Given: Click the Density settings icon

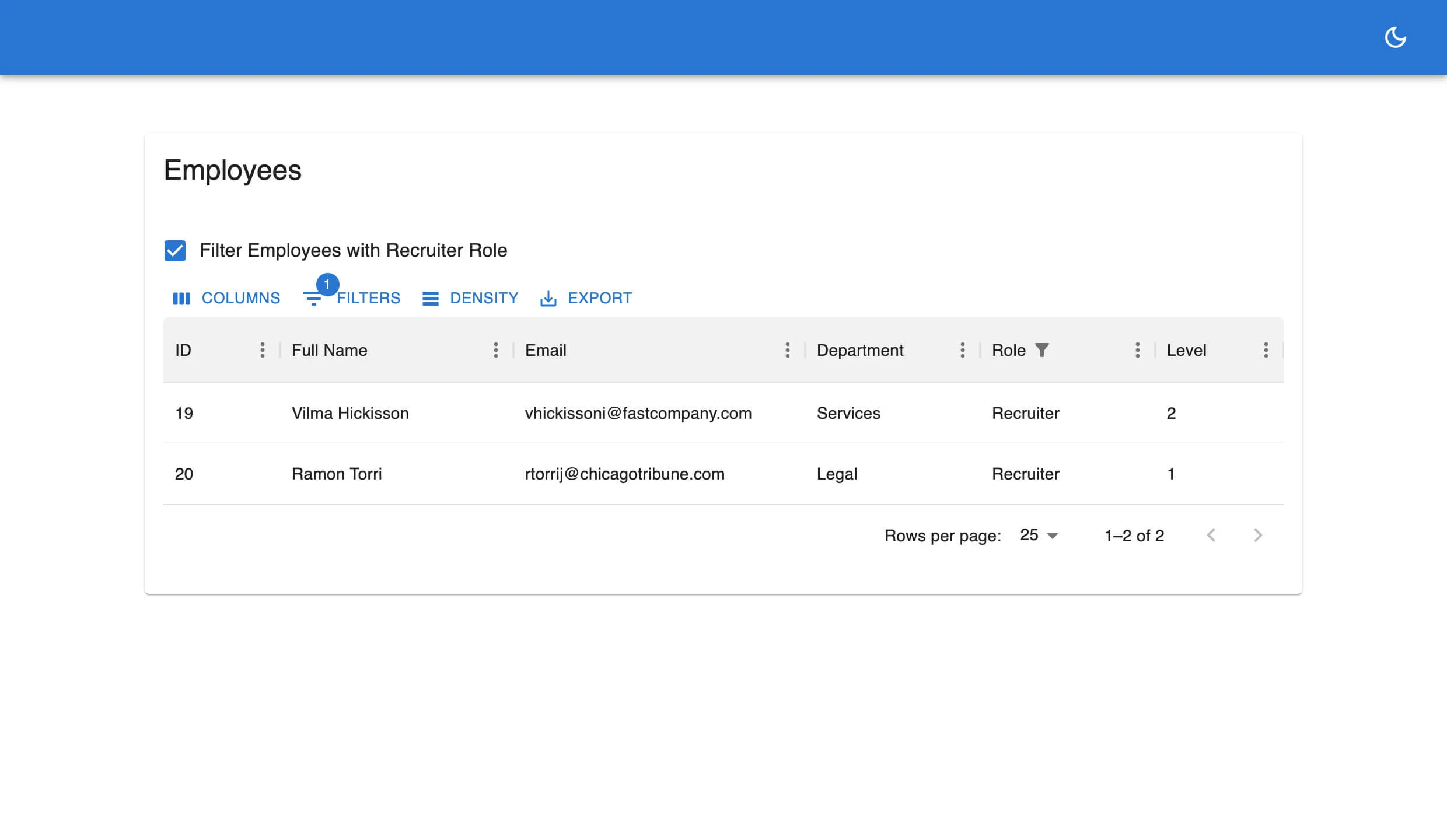Looking at the screenshot, I should click(x=431, y=298).
